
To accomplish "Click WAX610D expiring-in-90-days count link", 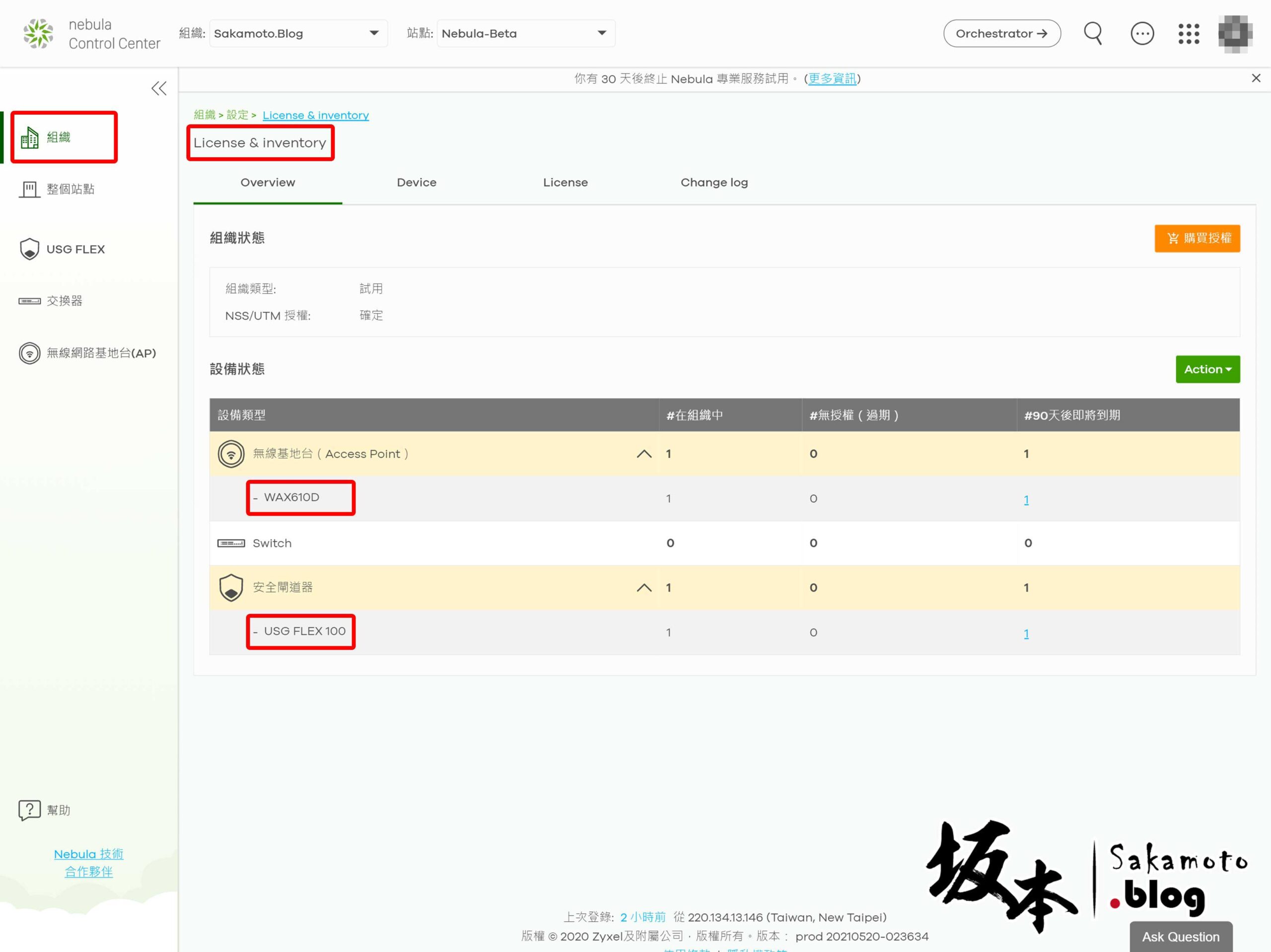I will pyautogui.click(x=1026, y=499).
